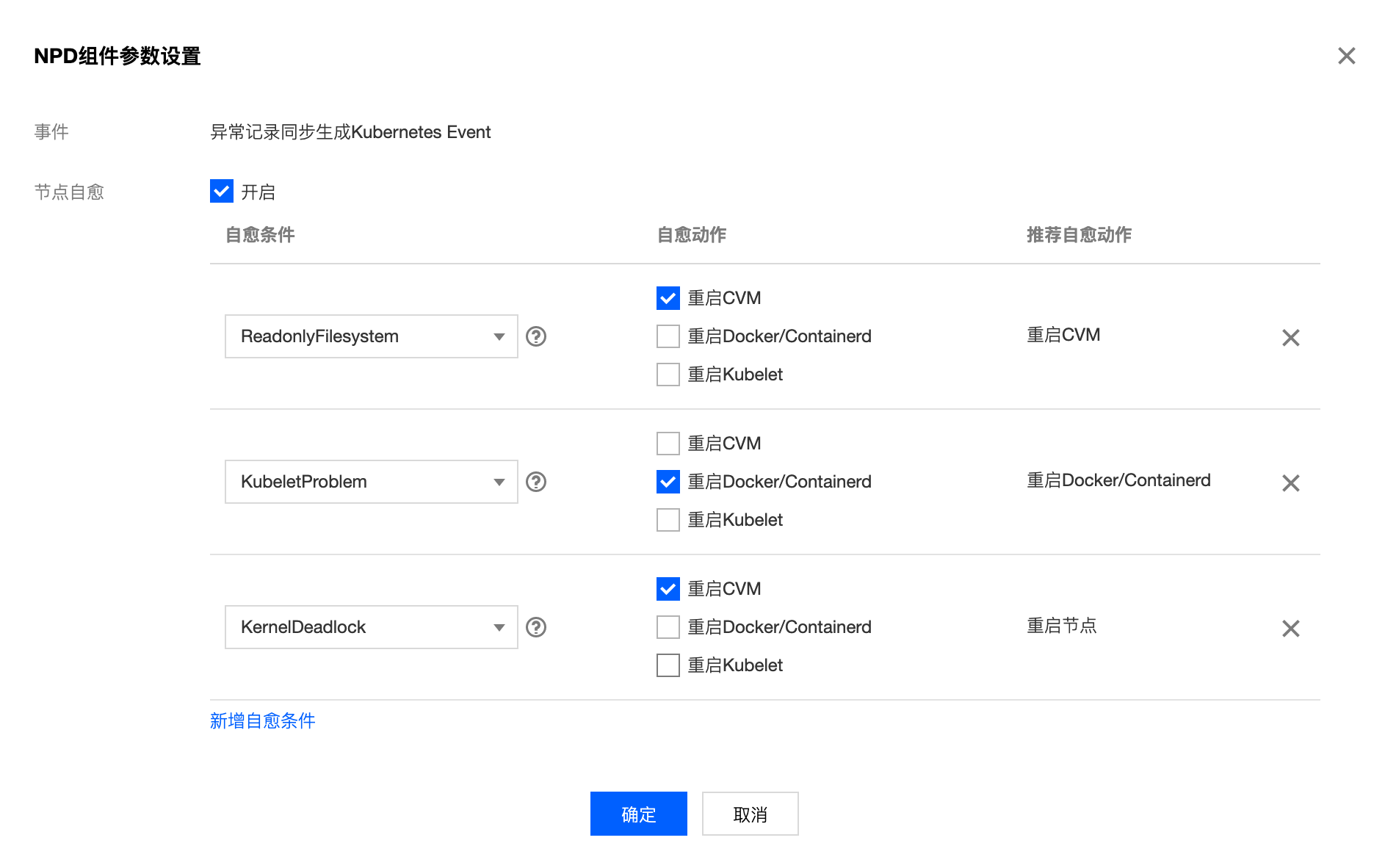Cancel with the 取消 button
Screen dimensions: 1385x868
click(750, 814)
